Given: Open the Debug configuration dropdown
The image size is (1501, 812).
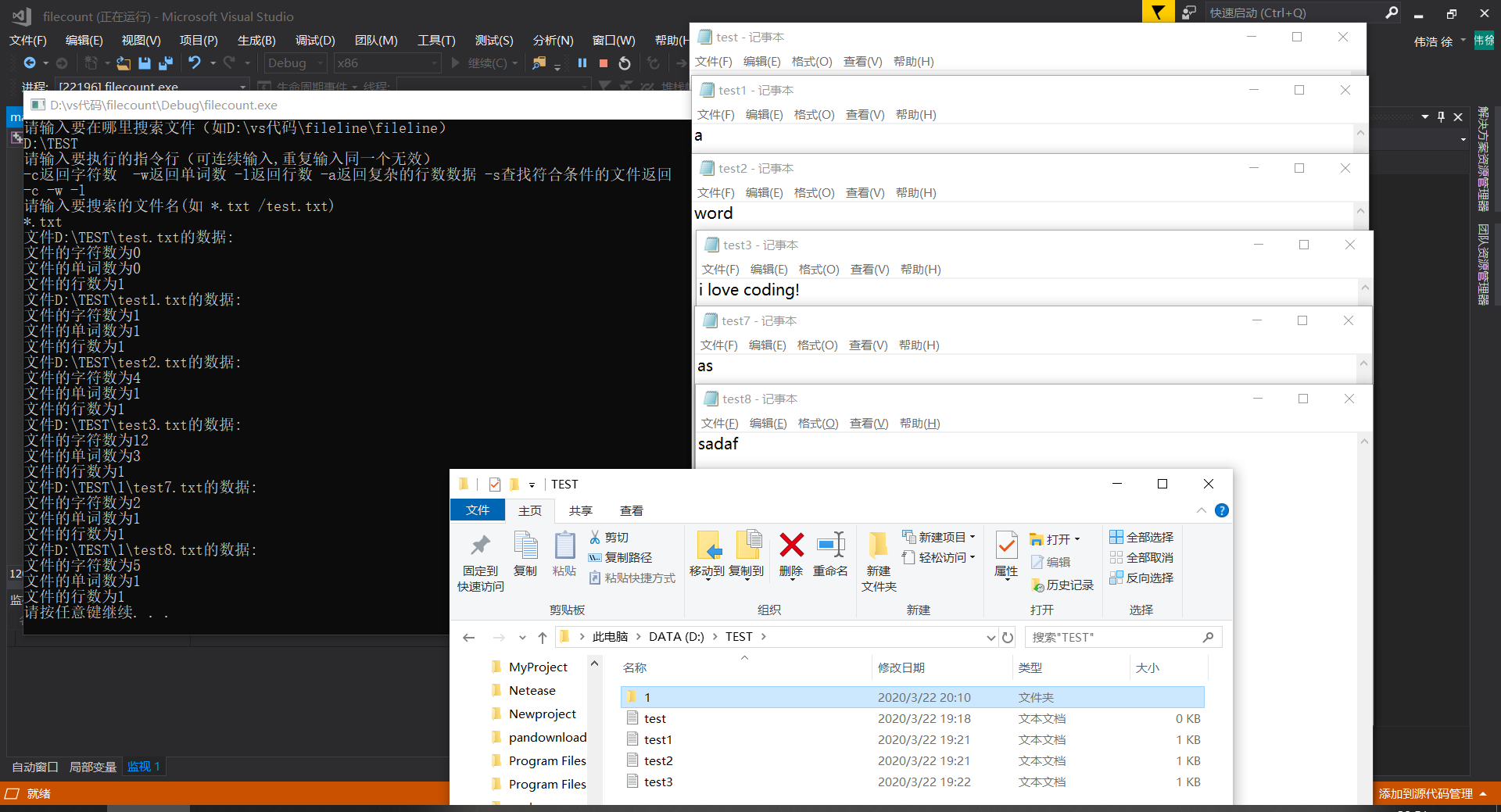Looking at the screenshot, I should click(x=296, y=63).
